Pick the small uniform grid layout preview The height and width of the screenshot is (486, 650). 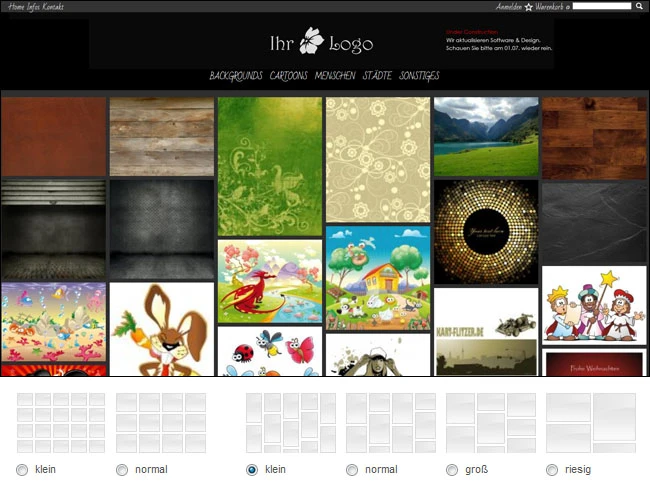pyautogui.click(x=61, y=423)
